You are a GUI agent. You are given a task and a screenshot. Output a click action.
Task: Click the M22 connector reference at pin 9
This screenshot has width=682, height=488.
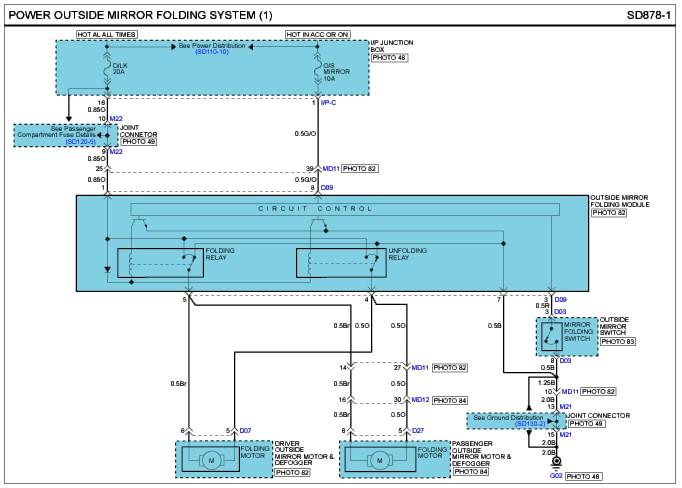tap(116, 152)
